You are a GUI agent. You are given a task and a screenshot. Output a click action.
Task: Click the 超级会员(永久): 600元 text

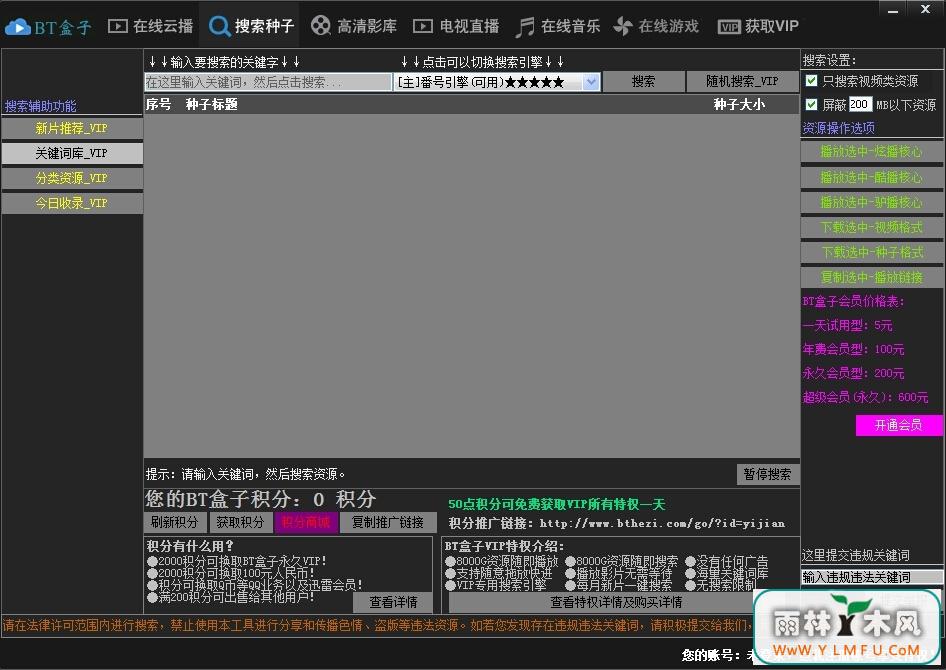tap(865, 397)
